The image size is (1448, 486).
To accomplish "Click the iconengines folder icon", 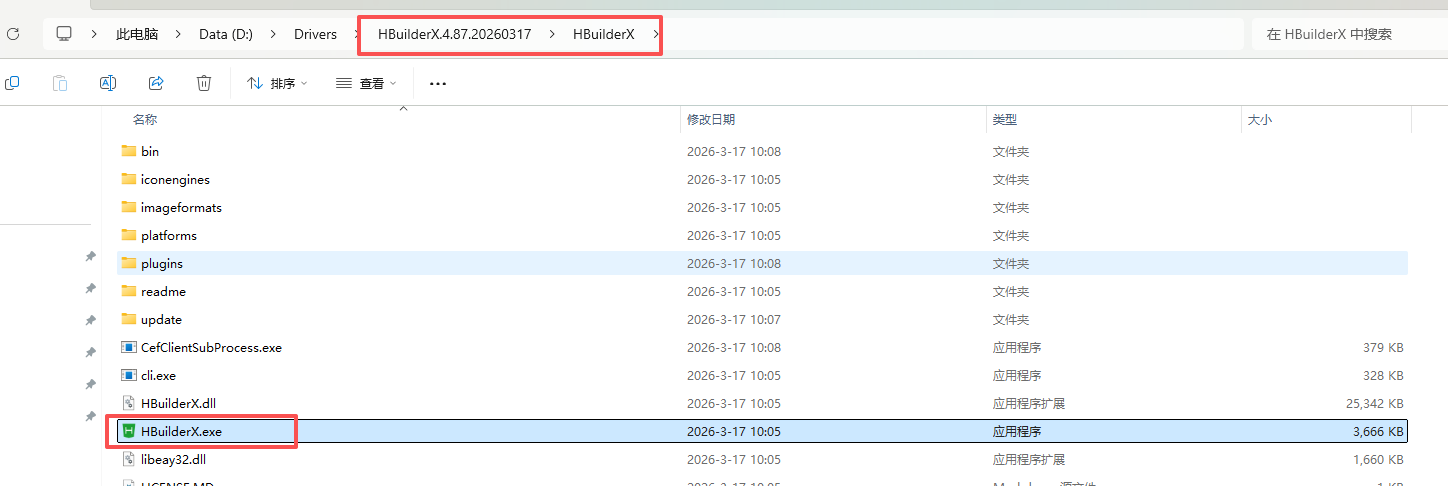I will pos(128,179).
